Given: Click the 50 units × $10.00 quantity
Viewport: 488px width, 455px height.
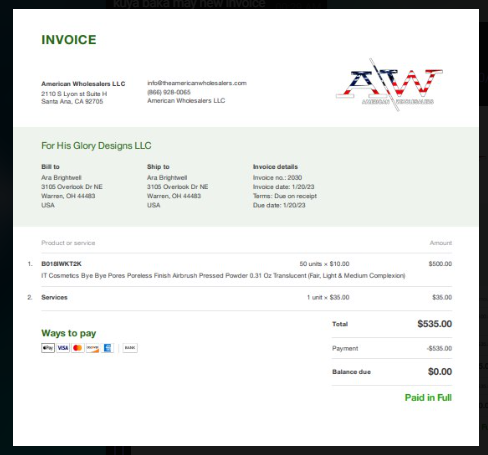Looking at the screenshot, I should coord(324,264).
